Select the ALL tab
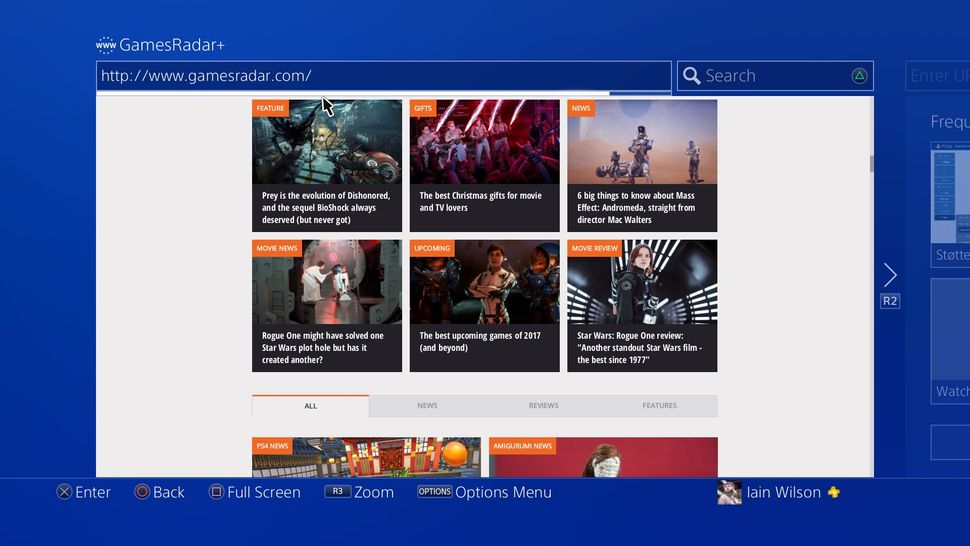Image resolution: width=970 pixels, height=546 pixels. click(x=311, y=406)
